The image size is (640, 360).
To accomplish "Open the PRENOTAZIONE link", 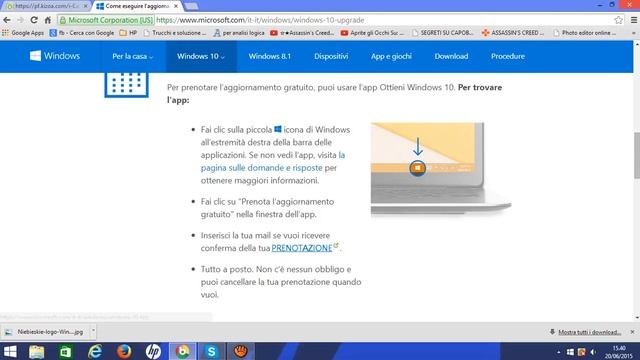I will point(302,248).
